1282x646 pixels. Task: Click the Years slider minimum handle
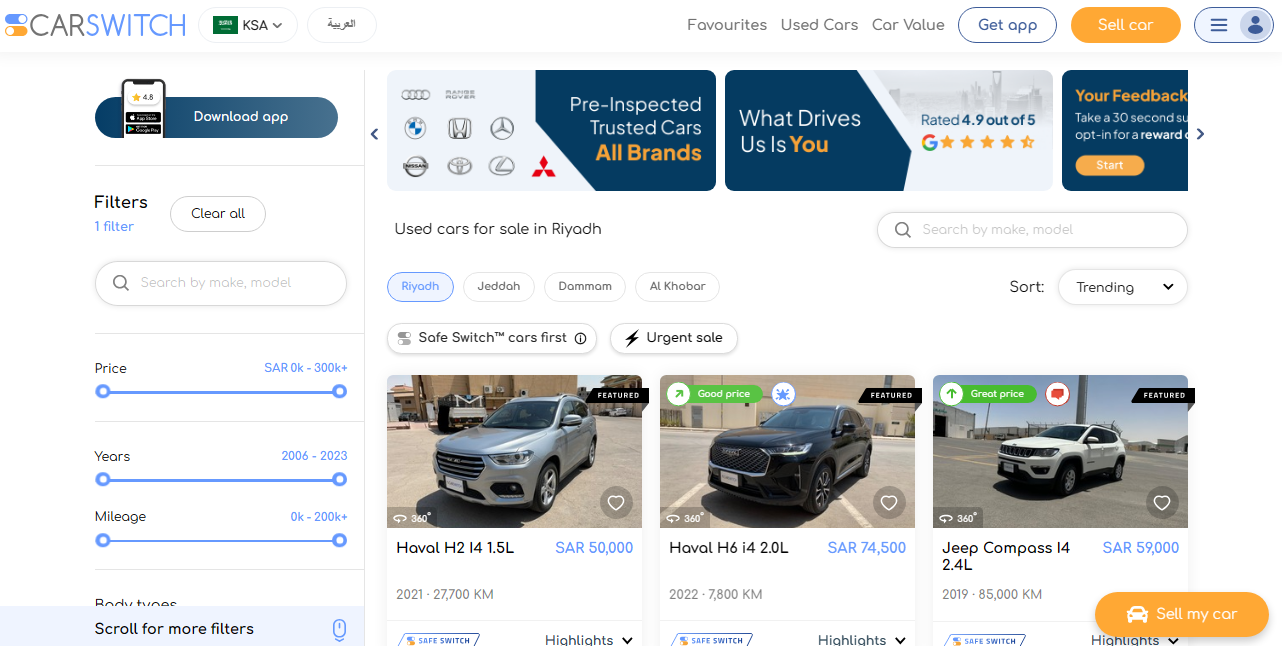coord(103,479)
